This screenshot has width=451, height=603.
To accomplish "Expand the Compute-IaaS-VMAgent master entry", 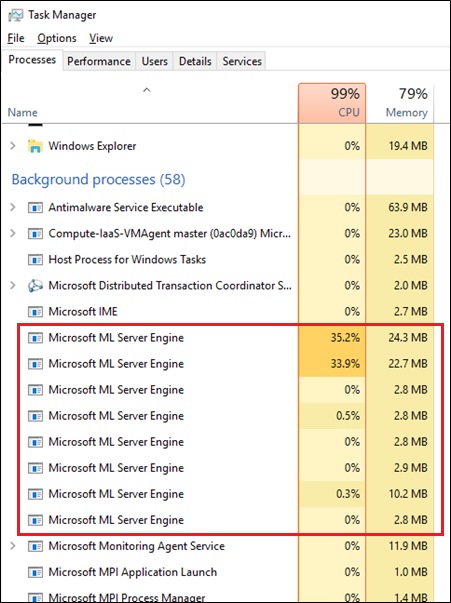I will pos(13,233).
